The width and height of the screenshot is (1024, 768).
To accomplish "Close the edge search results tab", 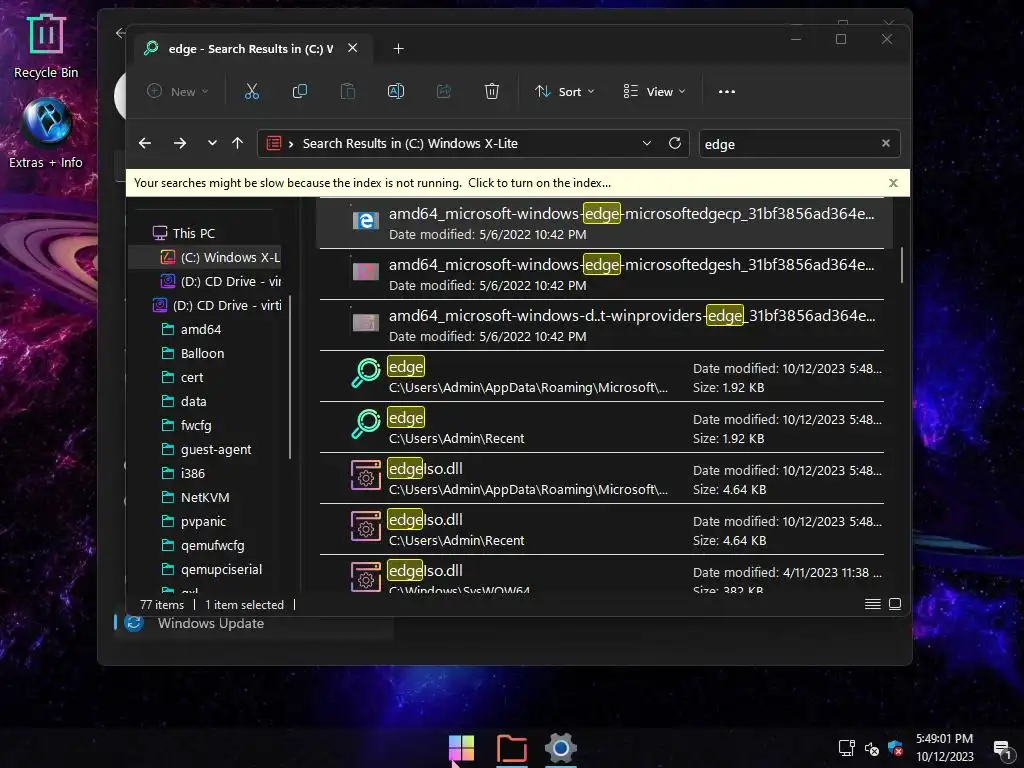I will coord(353,48).
